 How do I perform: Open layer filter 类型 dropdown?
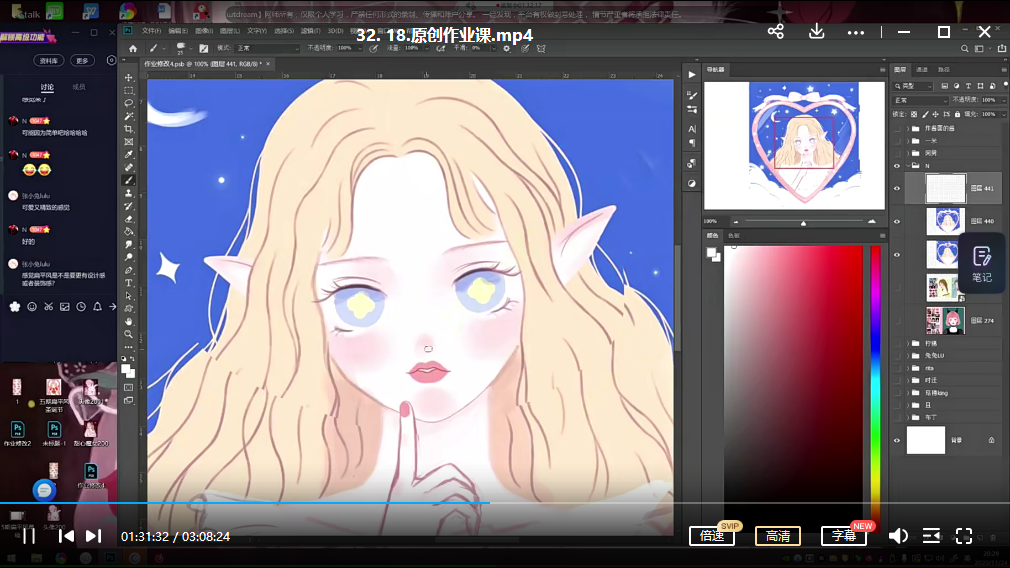913,86
